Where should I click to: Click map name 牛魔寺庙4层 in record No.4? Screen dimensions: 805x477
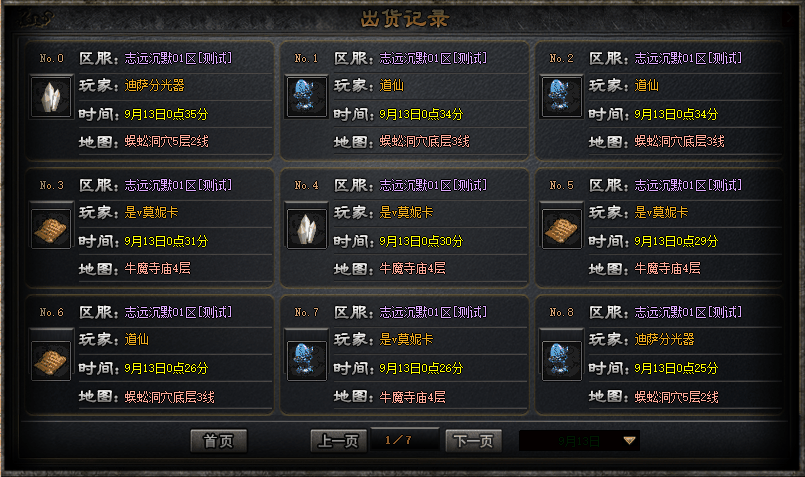coord(412,269)
